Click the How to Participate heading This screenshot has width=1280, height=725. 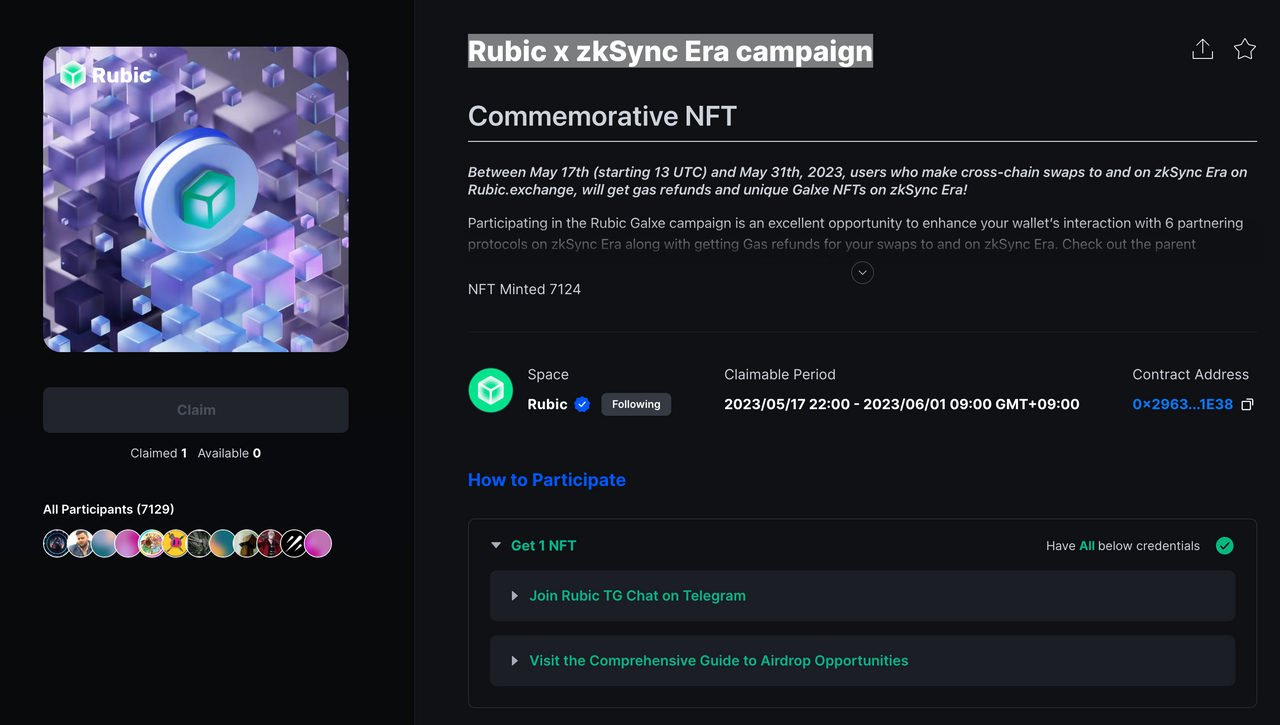coord(547,480)
